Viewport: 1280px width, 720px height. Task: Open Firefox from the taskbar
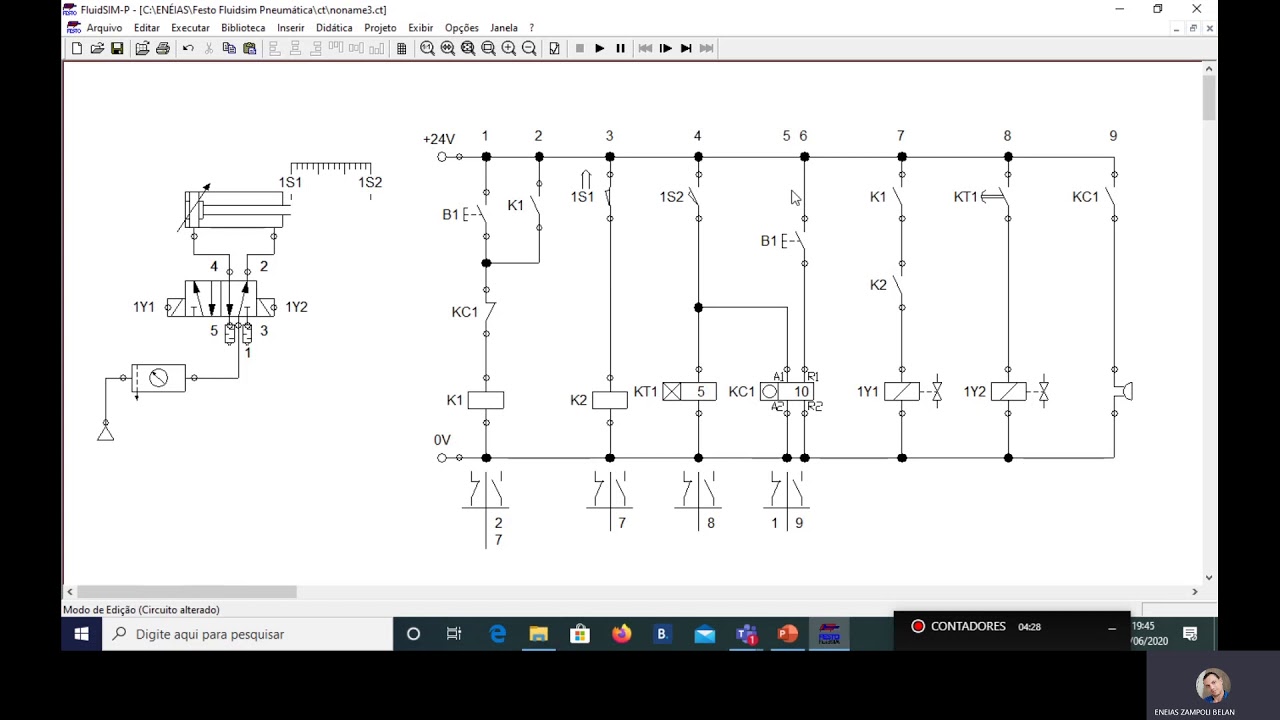622,634
